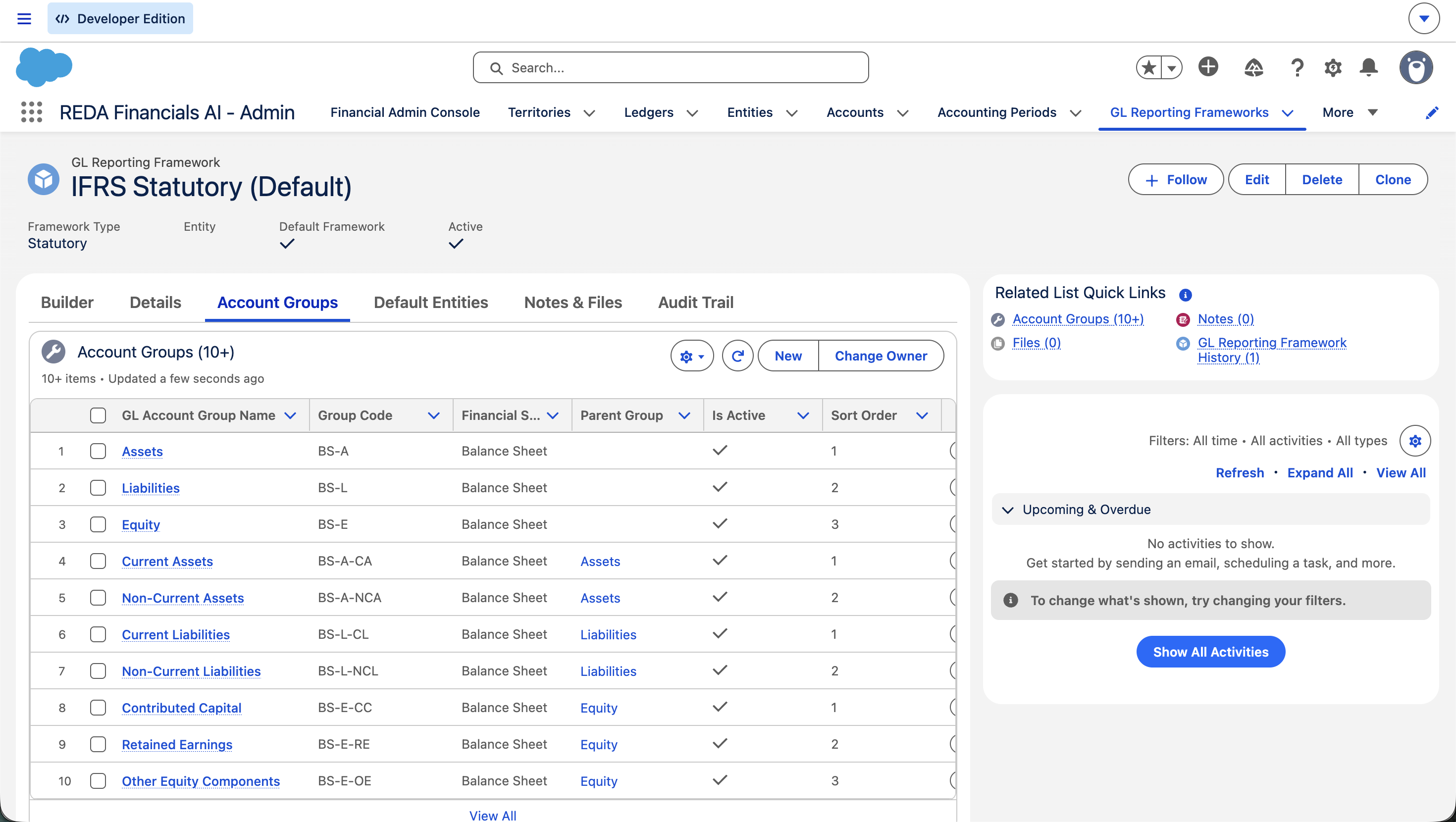
Task: Click in the global Search field
Action: (x=671, y=67)
